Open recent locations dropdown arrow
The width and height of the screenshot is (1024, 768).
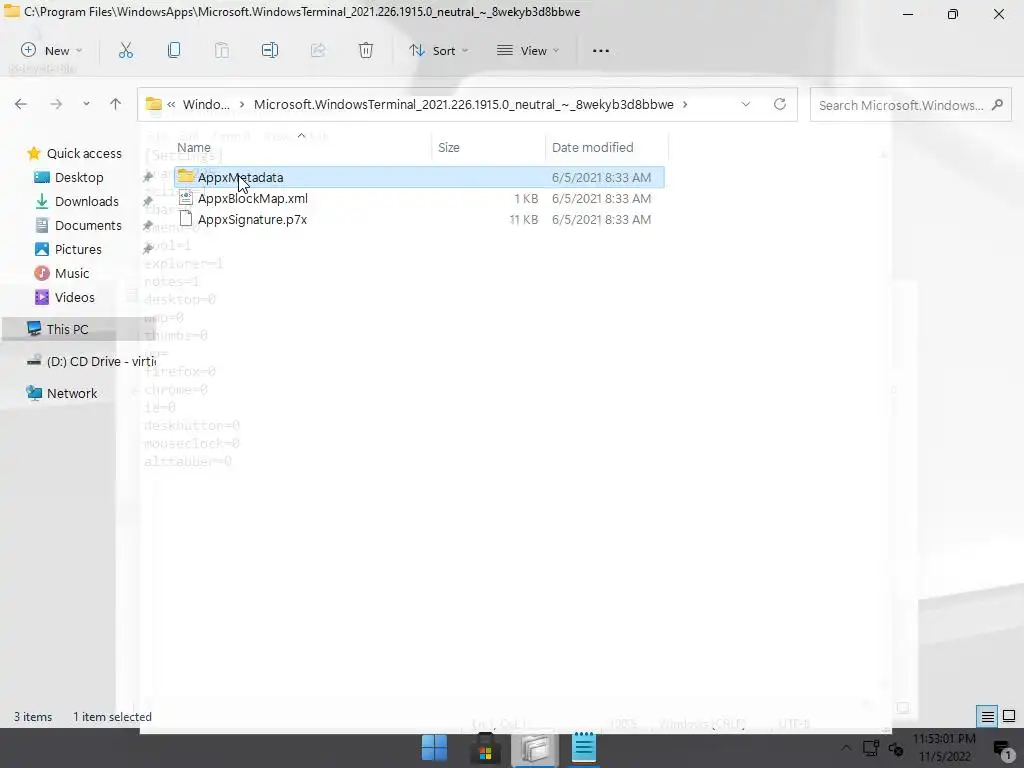click(x=86, y=104)
